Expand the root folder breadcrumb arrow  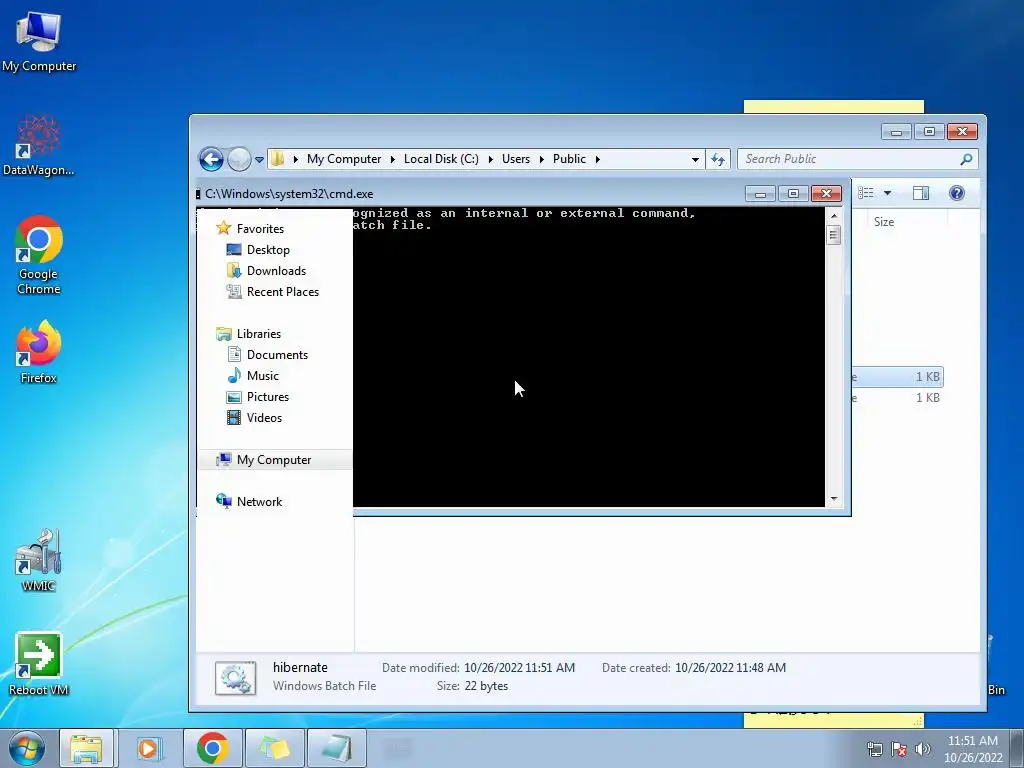click(x=296, y=159)
